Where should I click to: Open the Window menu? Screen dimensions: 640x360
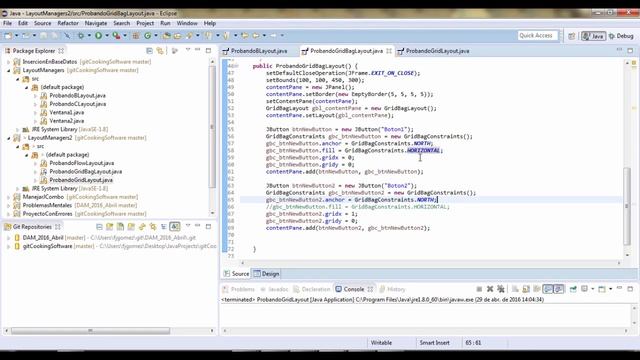pyautogui.click(x=187, y=23)
